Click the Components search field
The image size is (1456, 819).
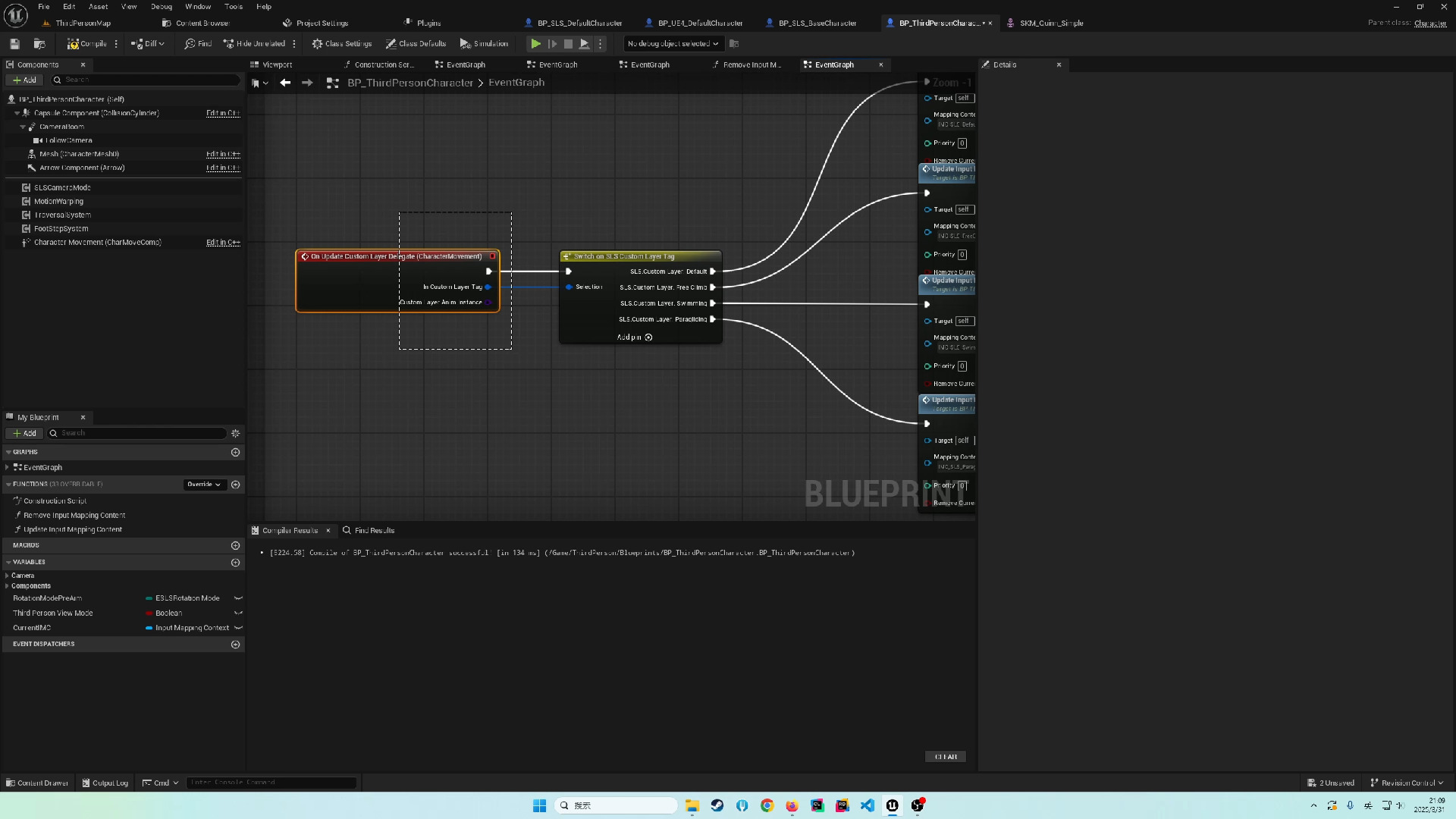(144, 80)
